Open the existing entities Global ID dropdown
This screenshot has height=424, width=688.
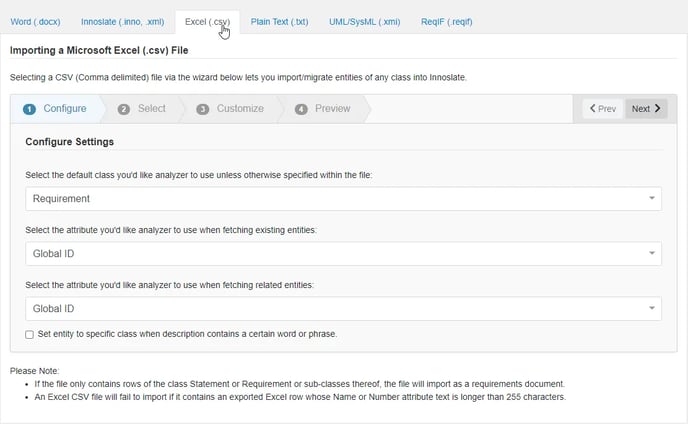tap(343, 254)
